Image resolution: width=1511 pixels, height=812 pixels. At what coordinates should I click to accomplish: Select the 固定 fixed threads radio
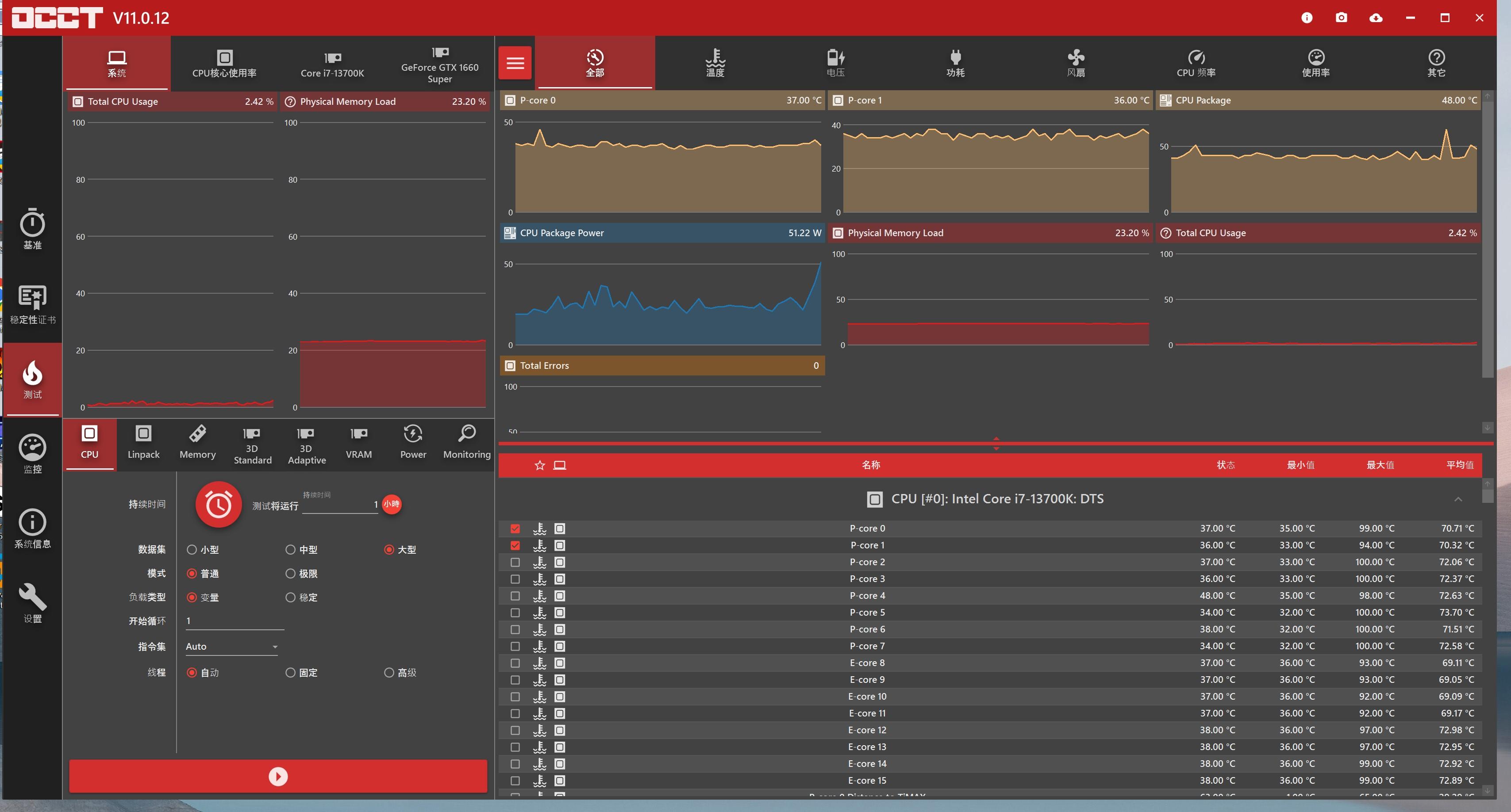[x=290, y=672]
